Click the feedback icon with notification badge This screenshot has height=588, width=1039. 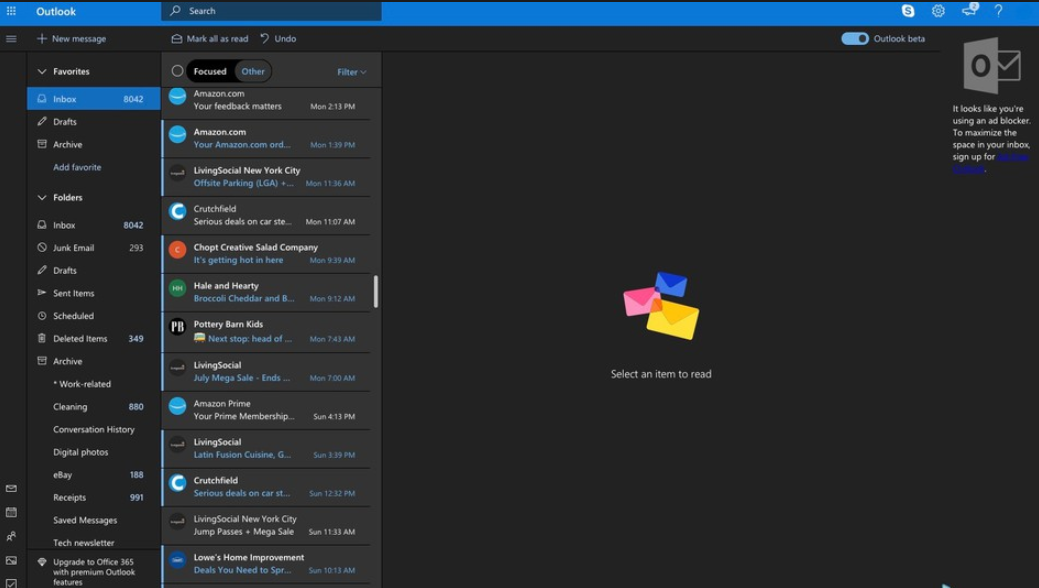pyautogui.click(x=968, y=11)
